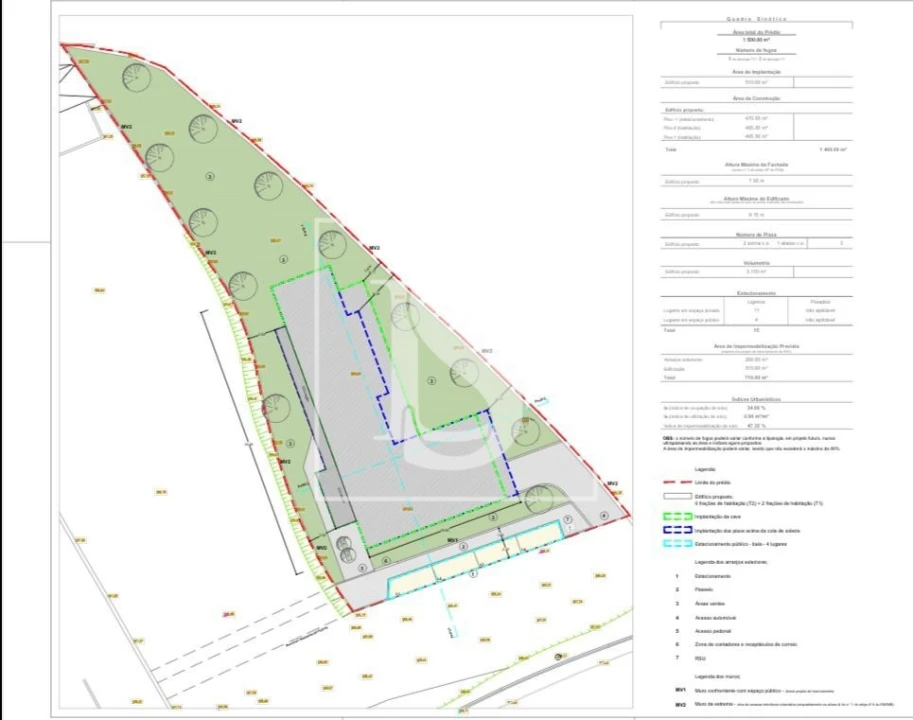Click the white proposed-building legend rectangle

pyautogui.click(x=677, y=495)
